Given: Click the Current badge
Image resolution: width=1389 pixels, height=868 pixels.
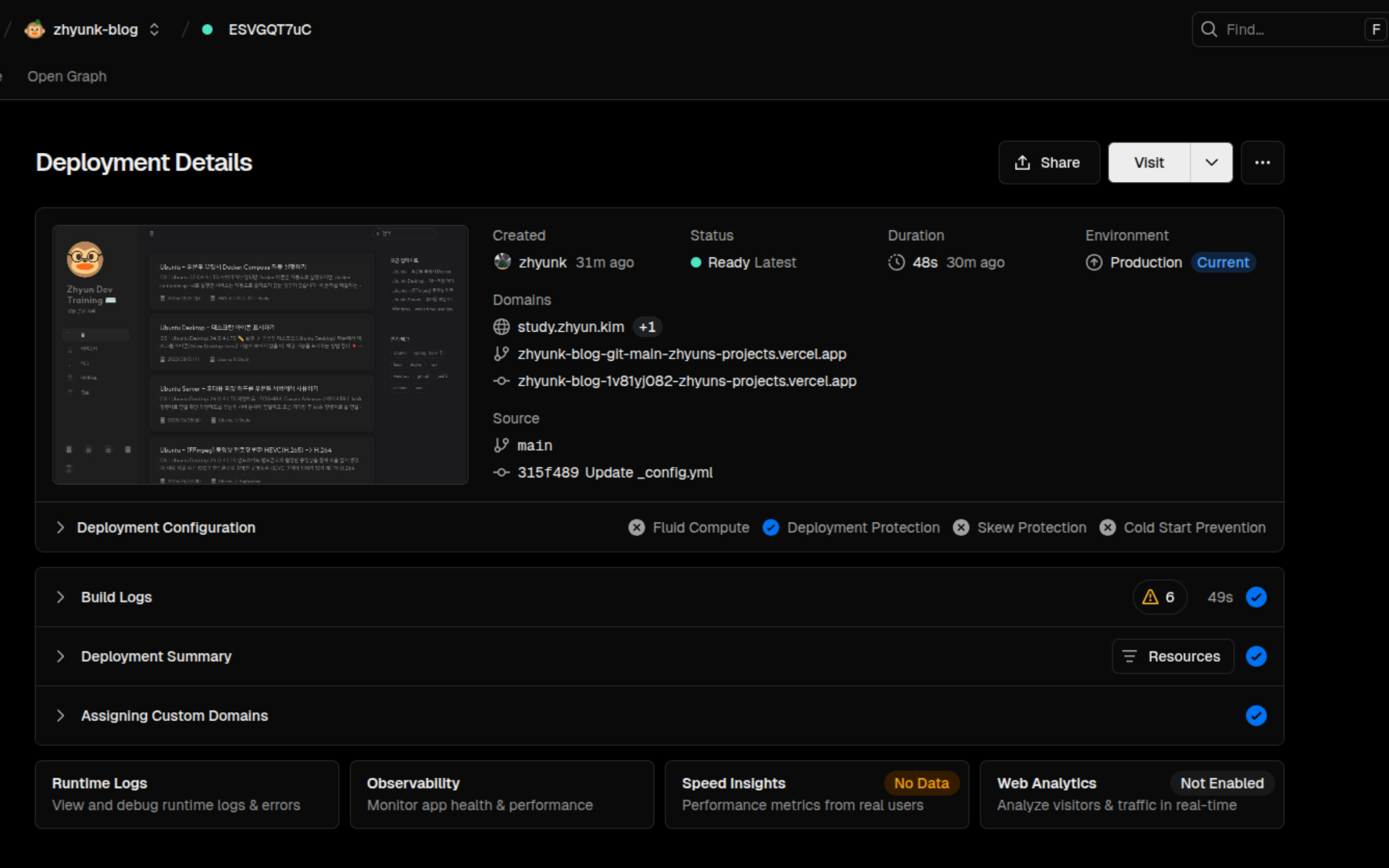Looking at the screenshot, I should pos(1223,262).
